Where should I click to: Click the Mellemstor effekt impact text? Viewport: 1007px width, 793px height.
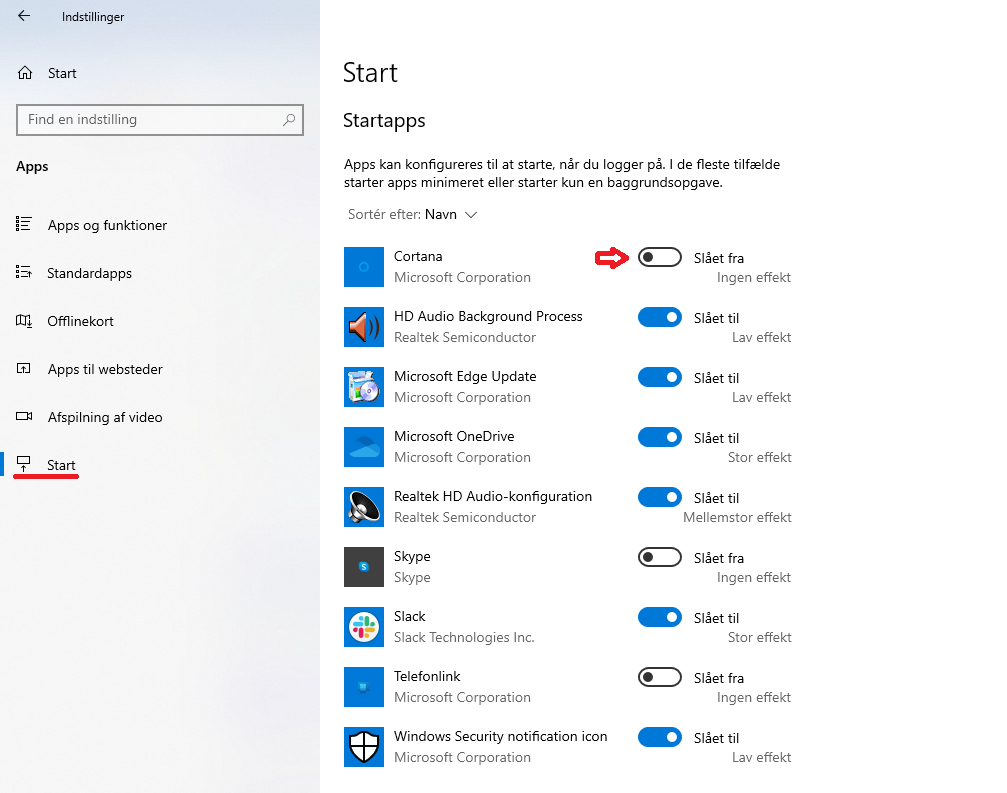[737, 518]
